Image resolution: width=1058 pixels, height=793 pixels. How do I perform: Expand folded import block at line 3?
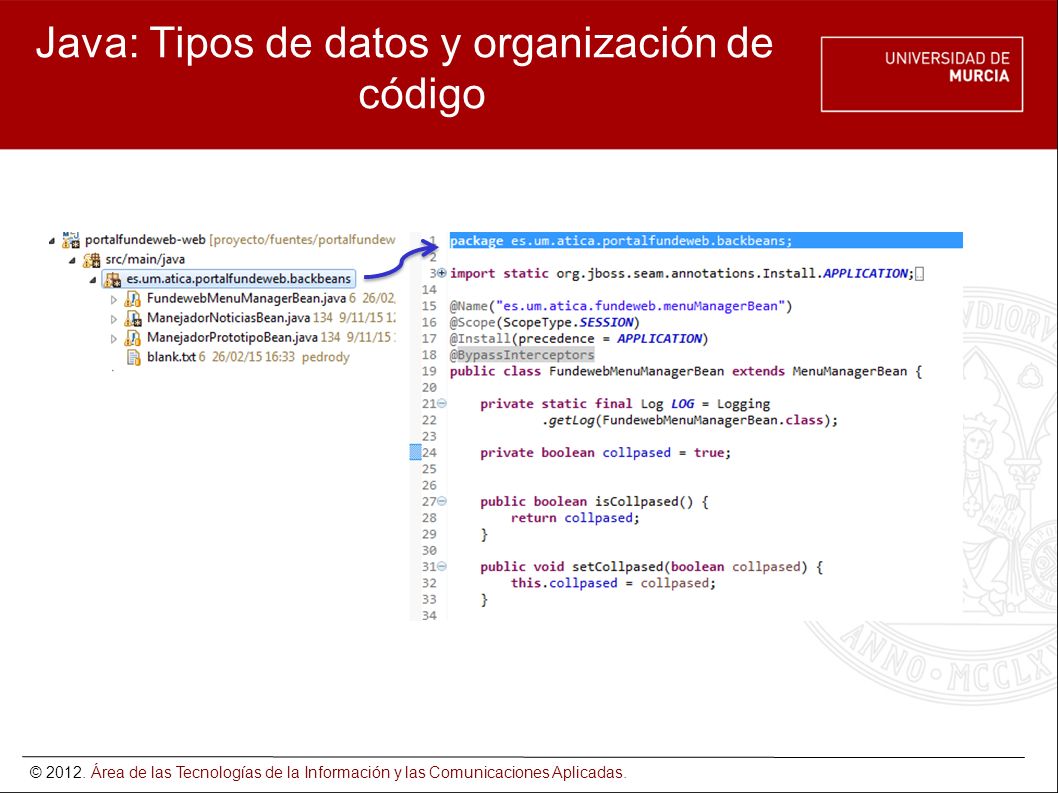tap(442, 273)
